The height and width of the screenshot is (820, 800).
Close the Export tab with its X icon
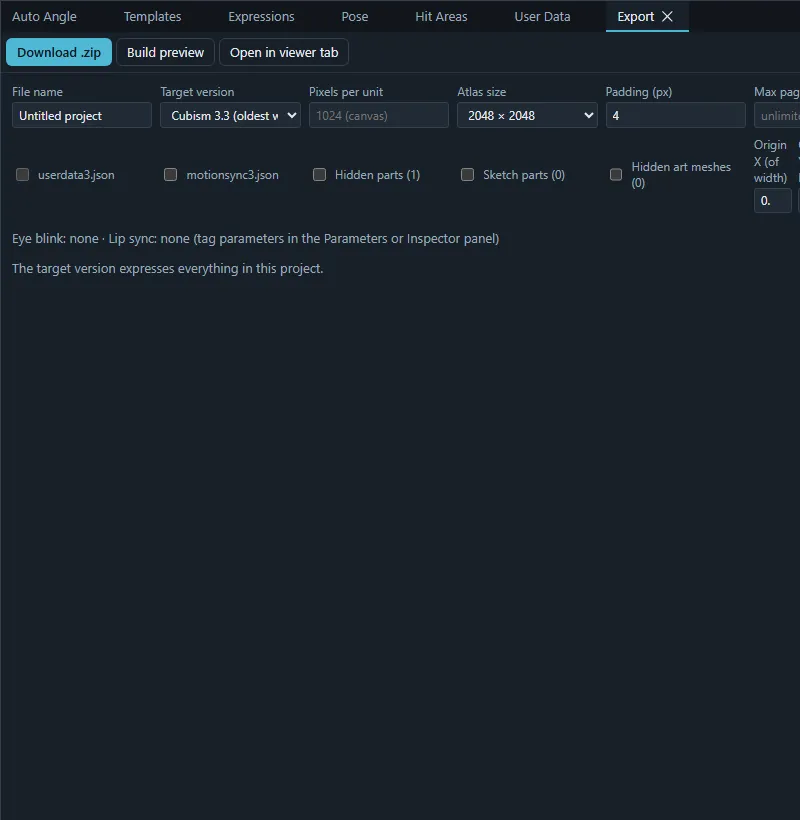click(667, 17)
